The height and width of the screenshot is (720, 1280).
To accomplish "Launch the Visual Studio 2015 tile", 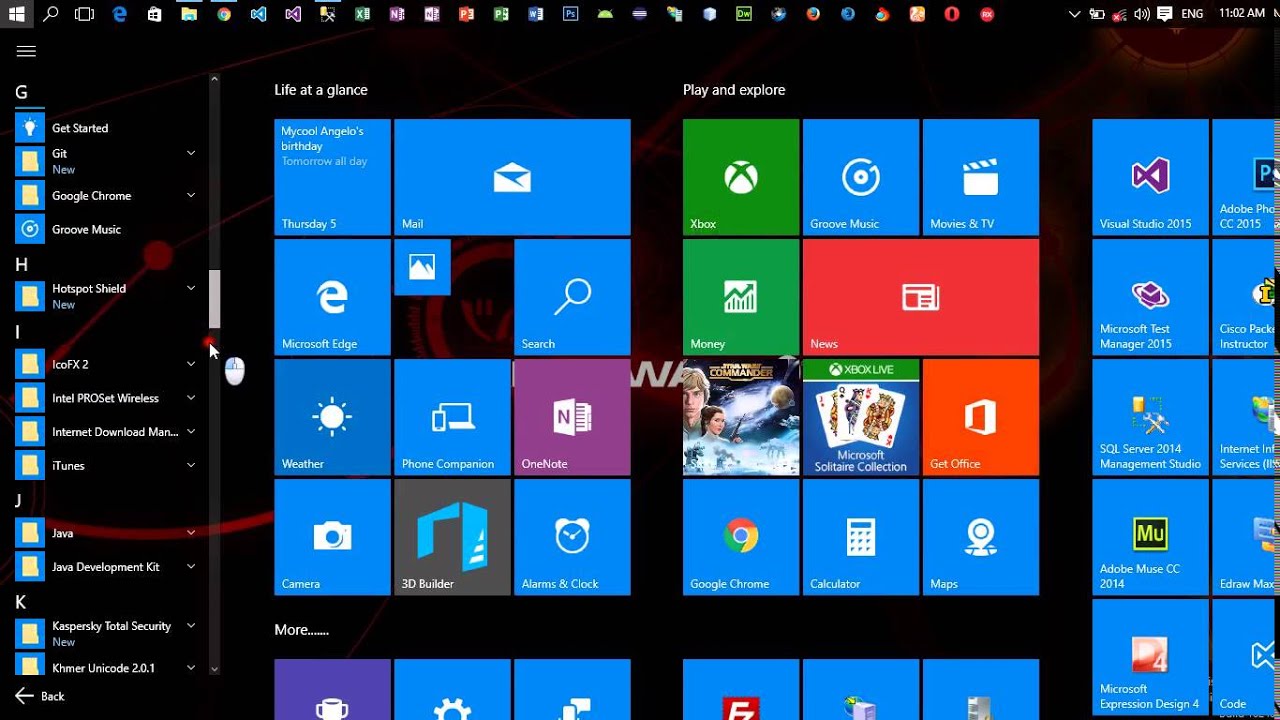I will (x=1150, y=177).
